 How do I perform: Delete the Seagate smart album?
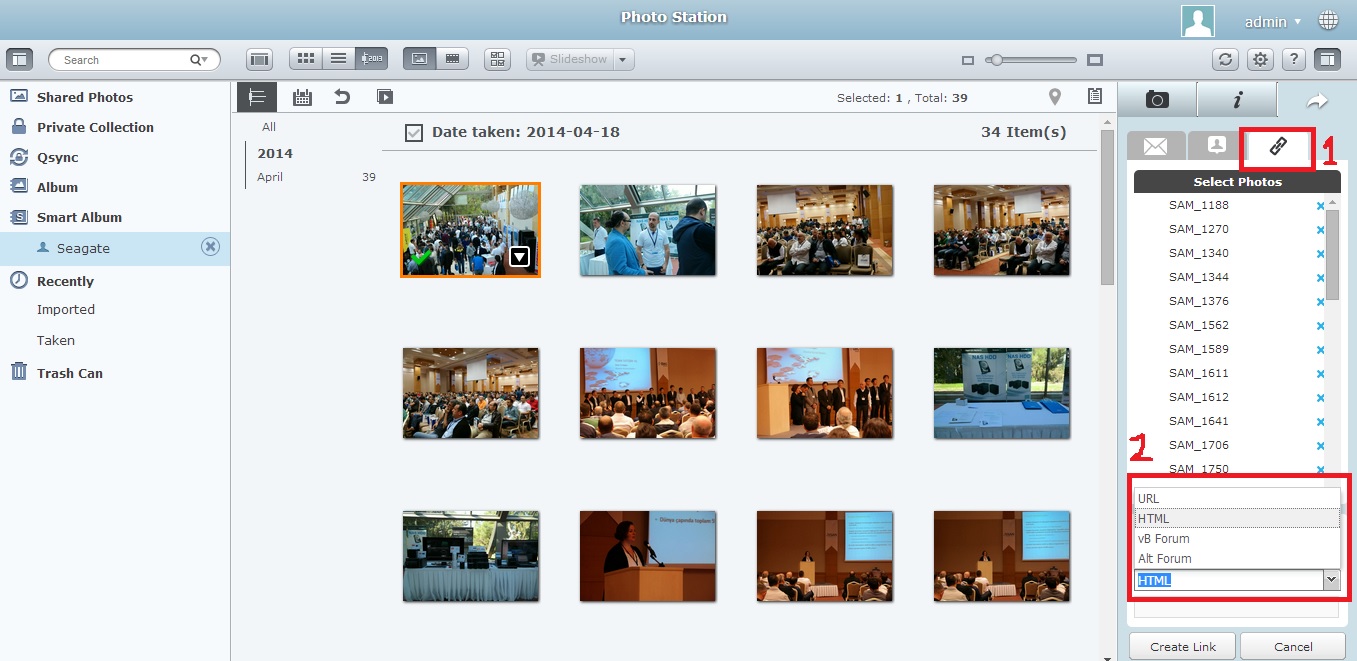(x=210, y=247)
